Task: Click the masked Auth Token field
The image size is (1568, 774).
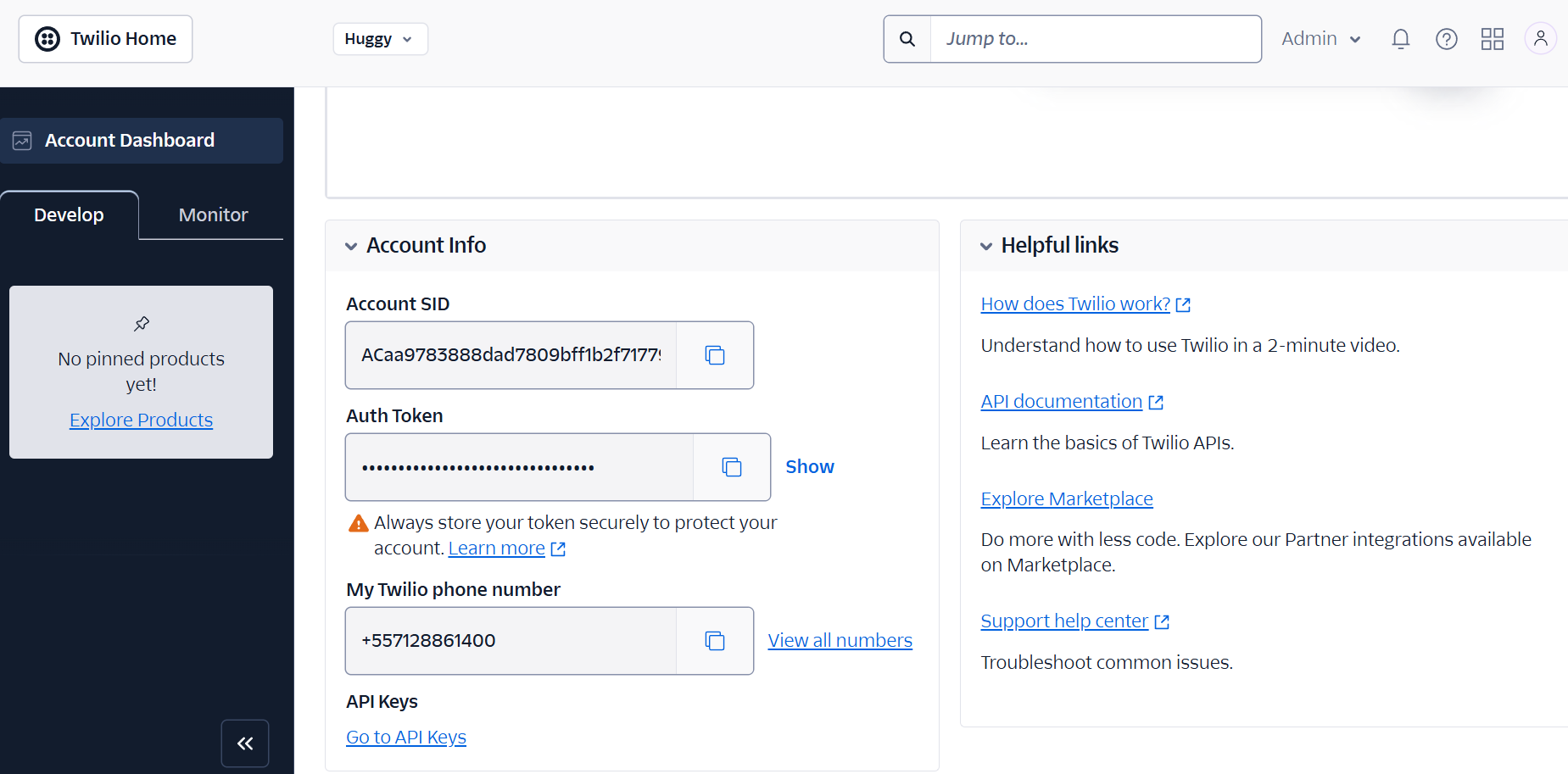Action: pos(519,467)
